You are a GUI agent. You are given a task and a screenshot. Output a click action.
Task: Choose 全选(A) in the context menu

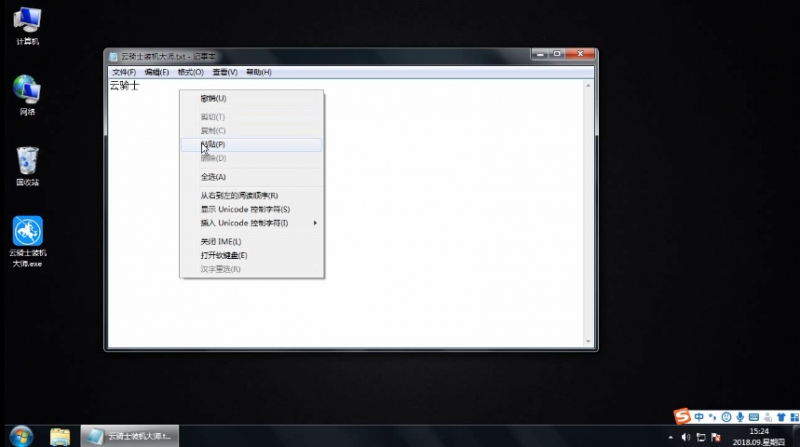[252, 177]
